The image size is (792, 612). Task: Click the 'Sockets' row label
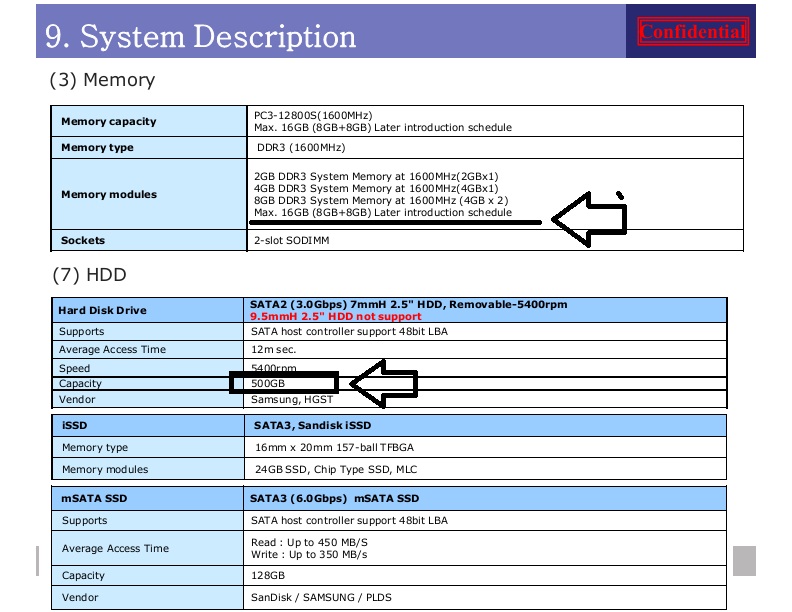tap(83, 240)
